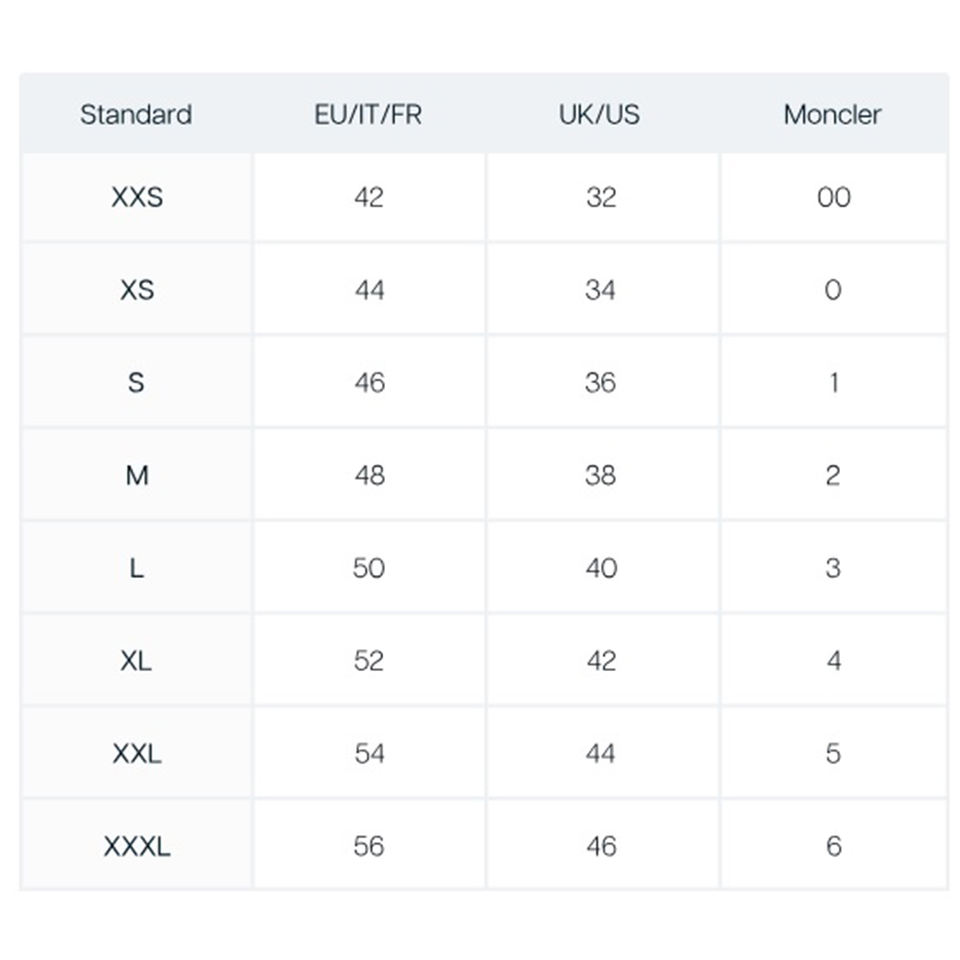Click the UK/US column header
The width and height of the screenshot is (960, 960).
click(x=600, y=114)
